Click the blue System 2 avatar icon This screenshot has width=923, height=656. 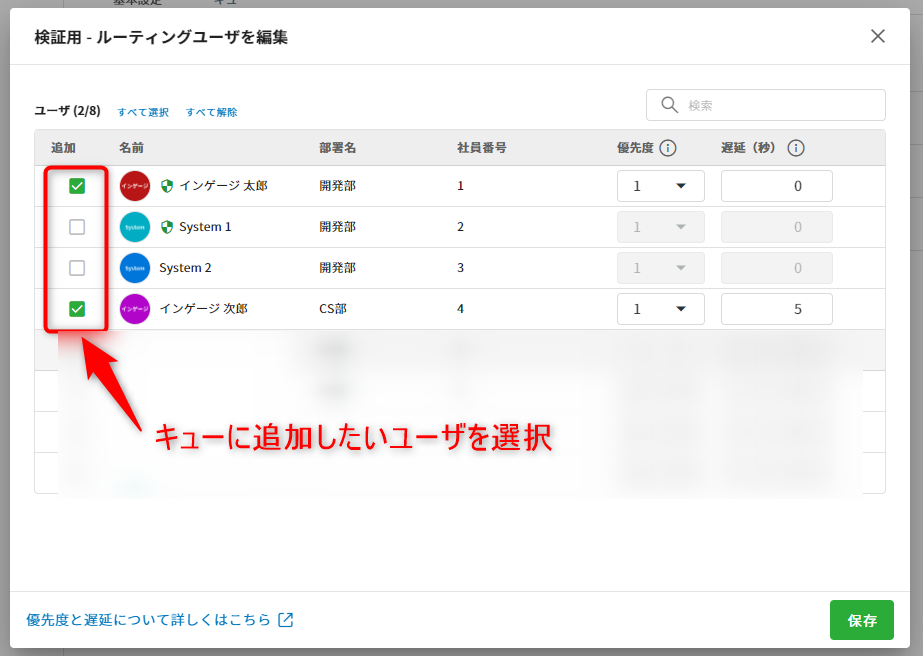pos(134,268)
